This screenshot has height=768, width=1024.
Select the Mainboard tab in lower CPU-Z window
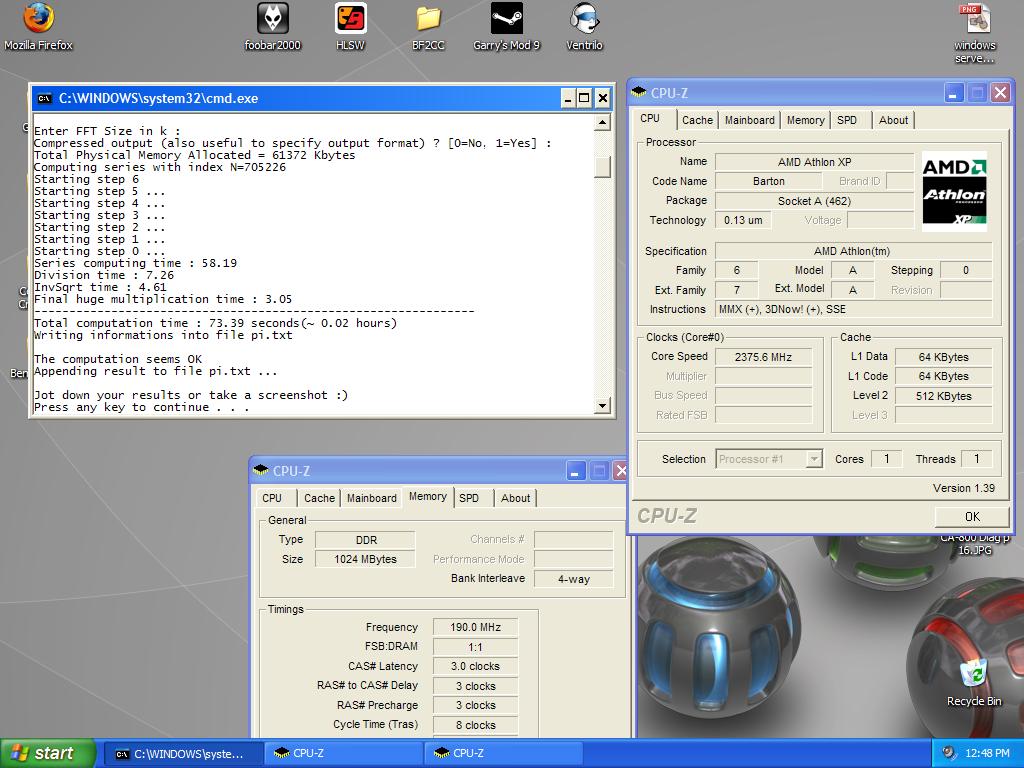coord(371,498)
